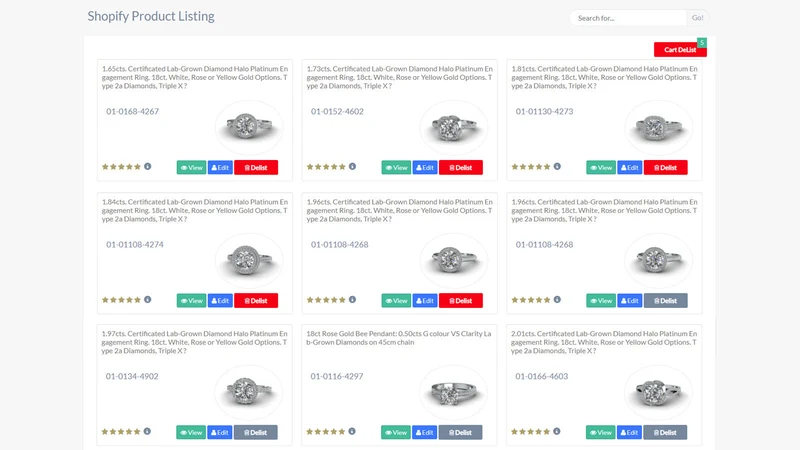Click the info icon on the 1.97cts ring card
The image size is (800, 450).
(x=147, y=431)
